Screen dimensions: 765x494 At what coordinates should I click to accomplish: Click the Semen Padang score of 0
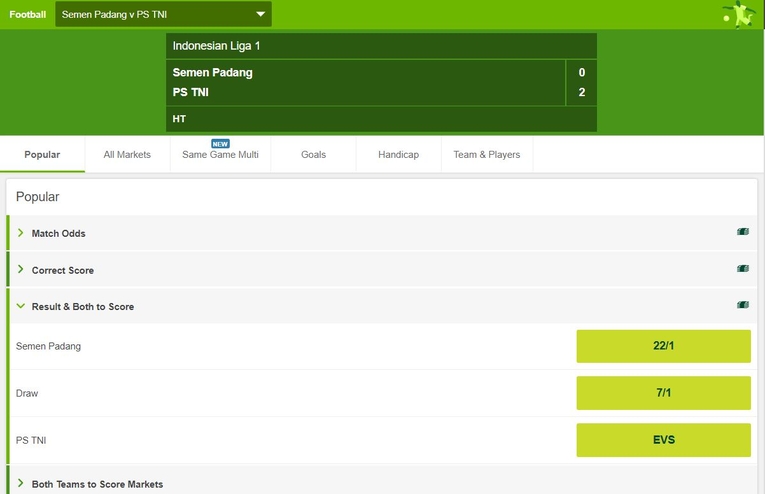point(582,73)
